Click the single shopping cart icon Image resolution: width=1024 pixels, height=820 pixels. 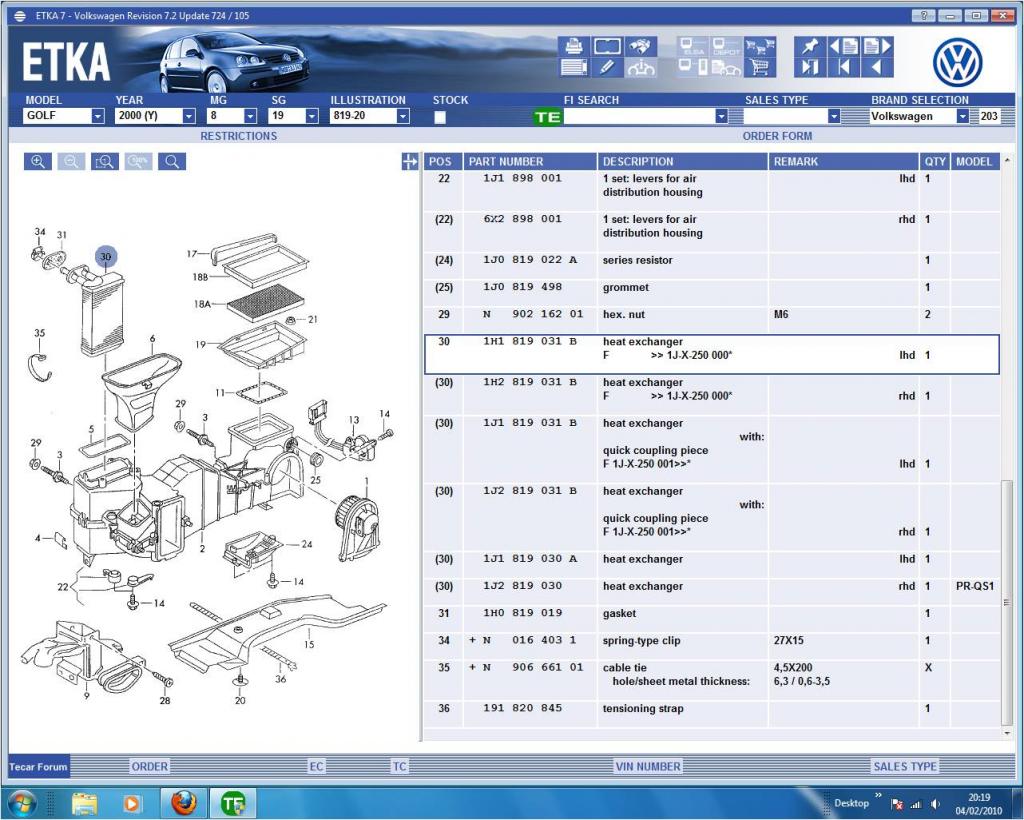(x=760, y=67)
